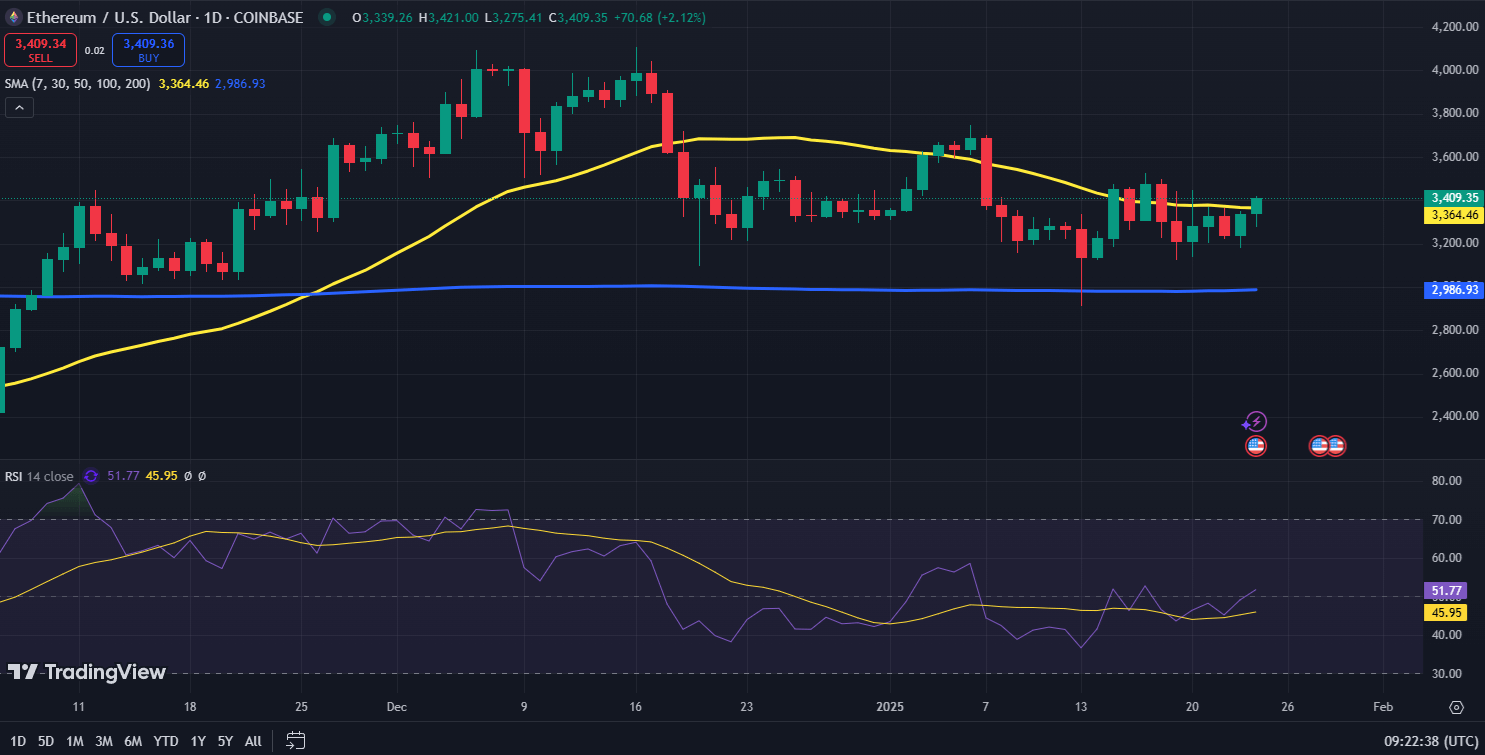Click the purple lightning bolt event icon
1485x755 pixels.
point(1255,422)
